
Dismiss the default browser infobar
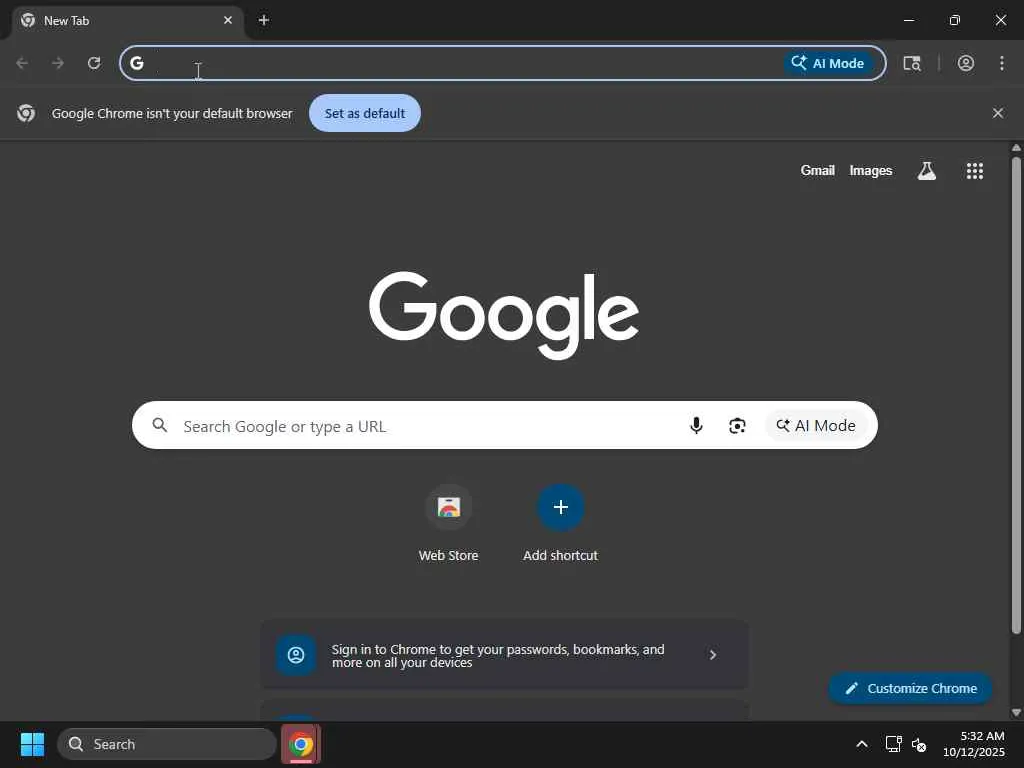(x=998, y=113)
